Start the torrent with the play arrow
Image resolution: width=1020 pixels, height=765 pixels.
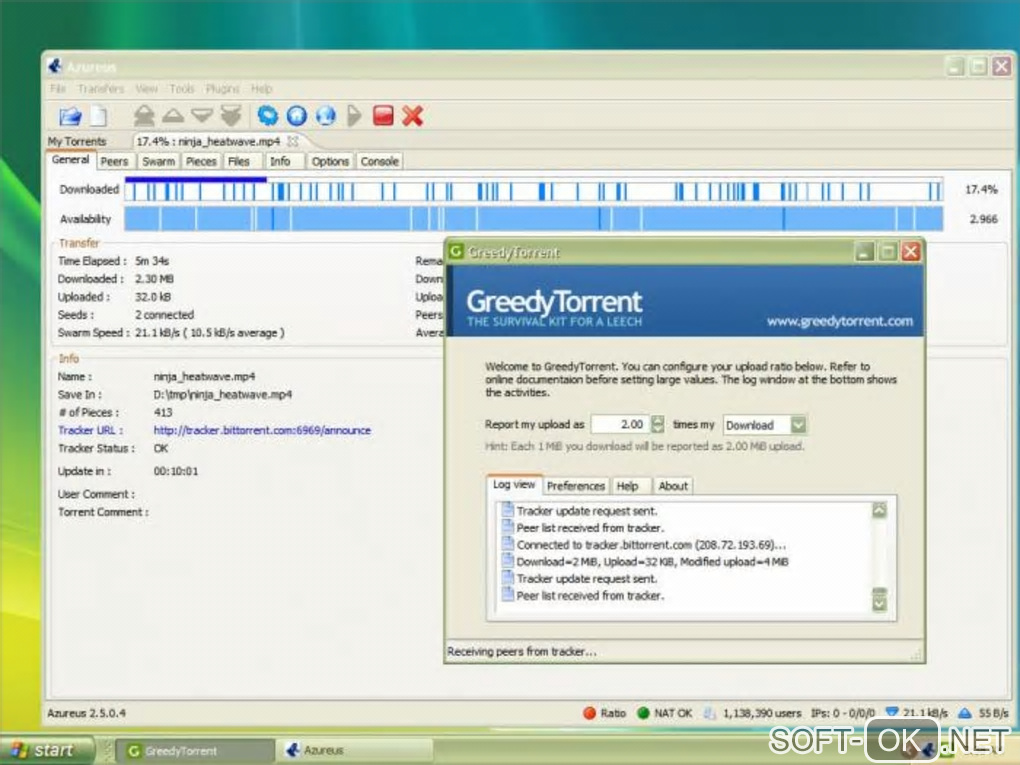354,116
